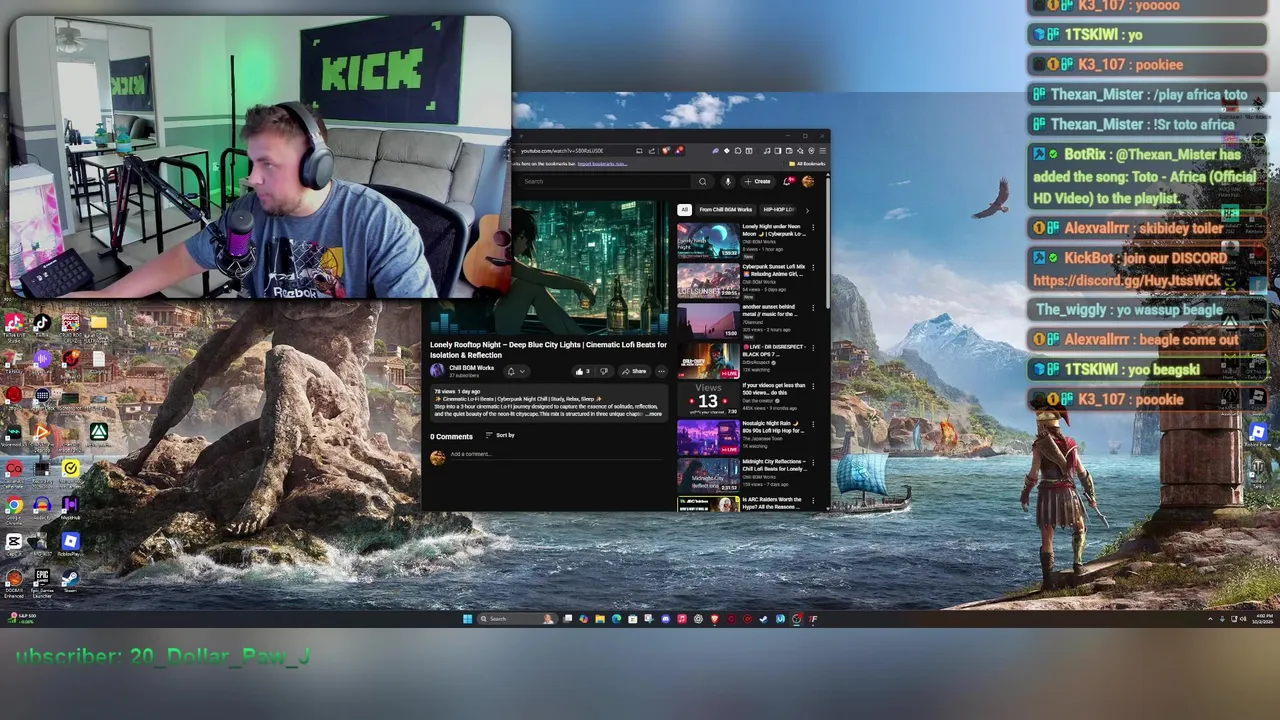Open YouTube notifications bell in header
Screen dimensions: 1280x720
tap(787, 181)
